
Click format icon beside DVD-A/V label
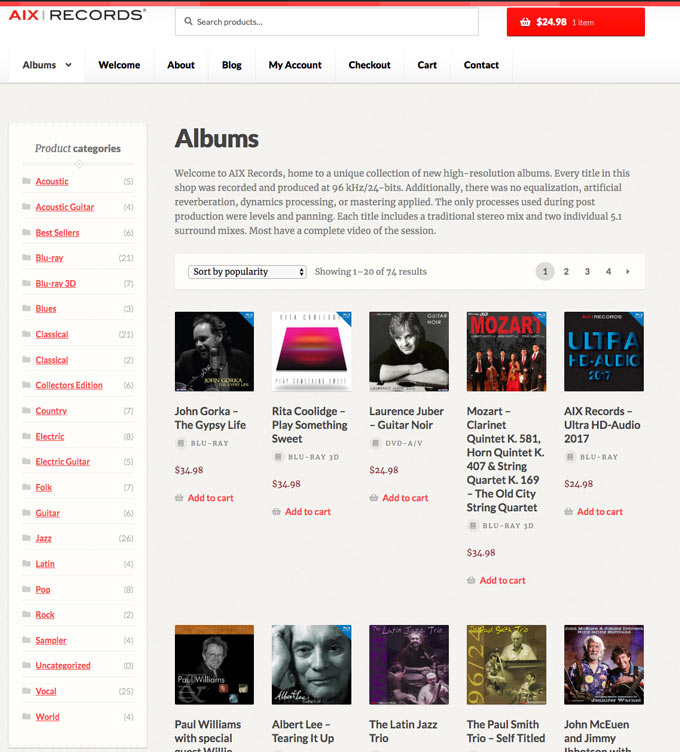coord(375,443)
